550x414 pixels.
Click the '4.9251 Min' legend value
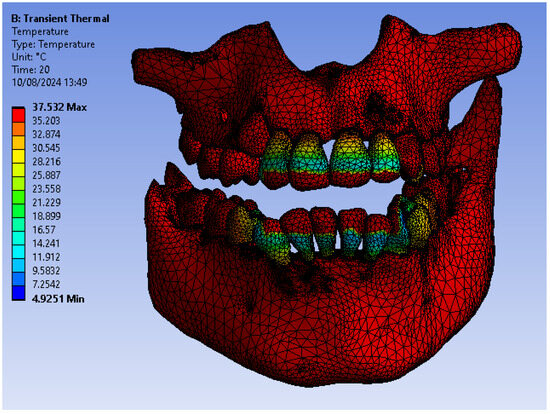pos(58,299)
